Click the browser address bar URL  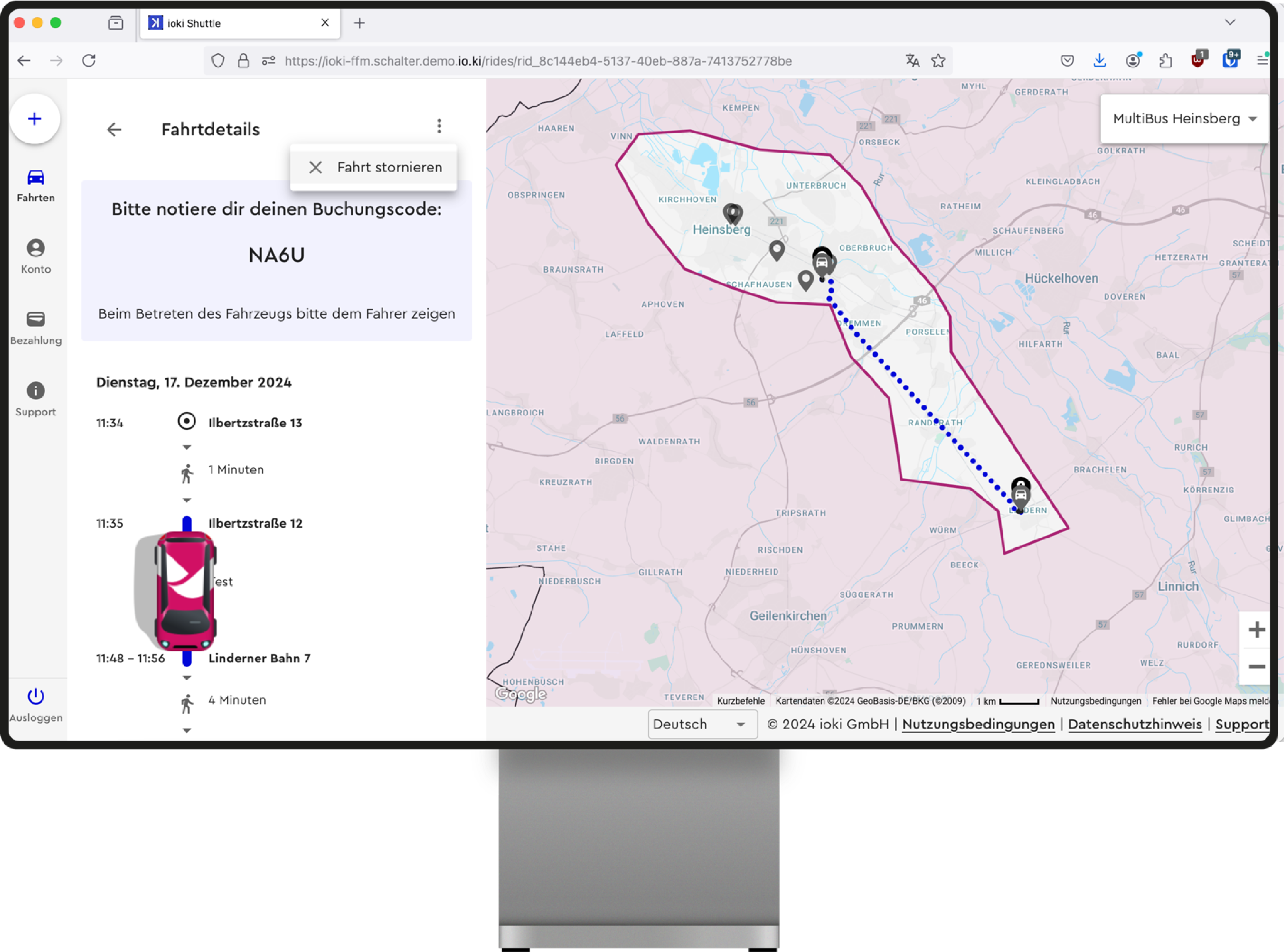pos(538,61)
